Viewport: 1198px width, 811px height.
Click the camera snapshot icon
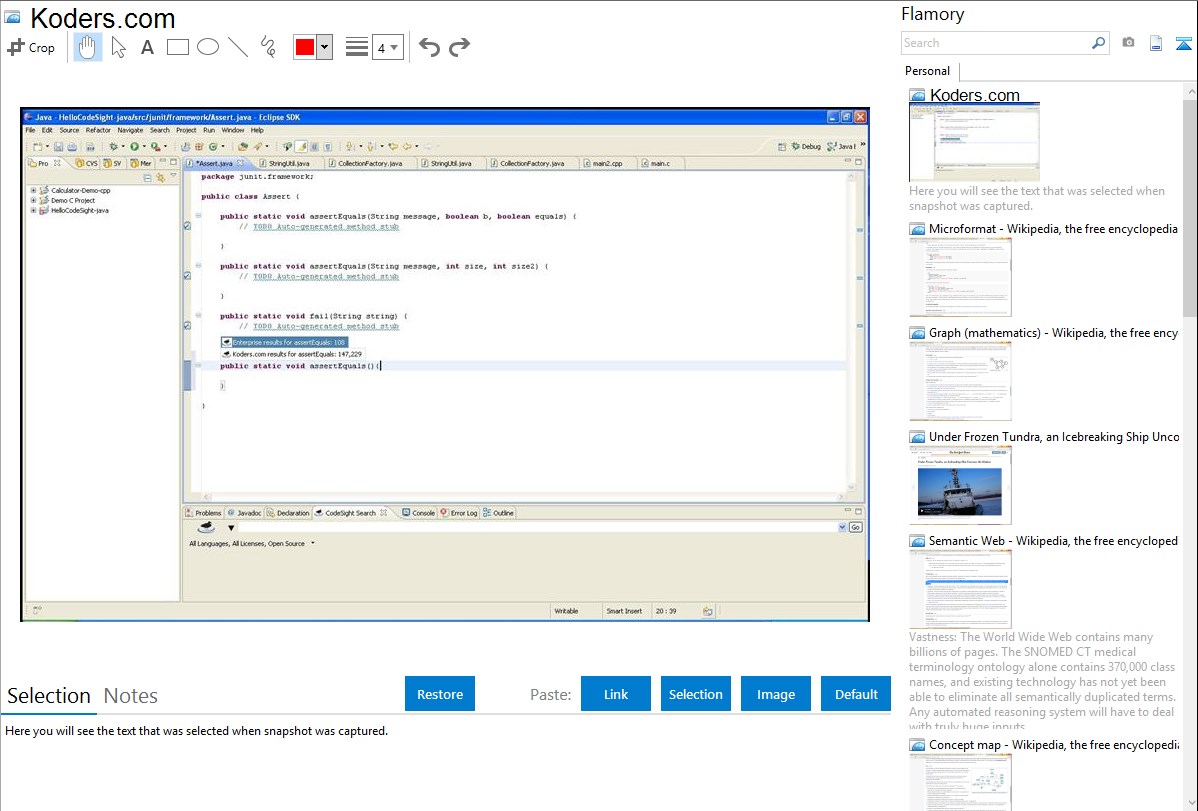(1128, 43)
